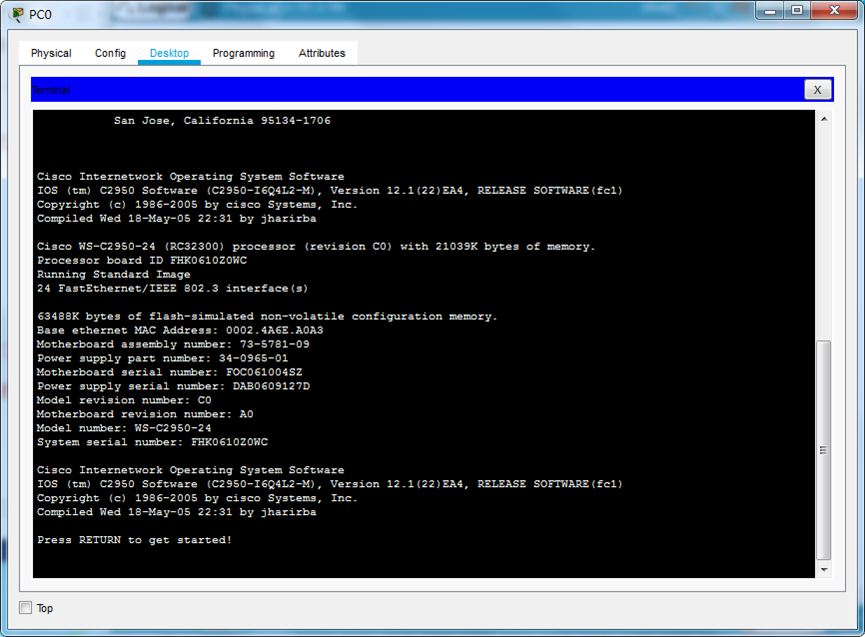Viewport: 865px width, 637px height.
Task: Click 'Power supply part number: 34-0965-01' line
Action: point(163,358)
